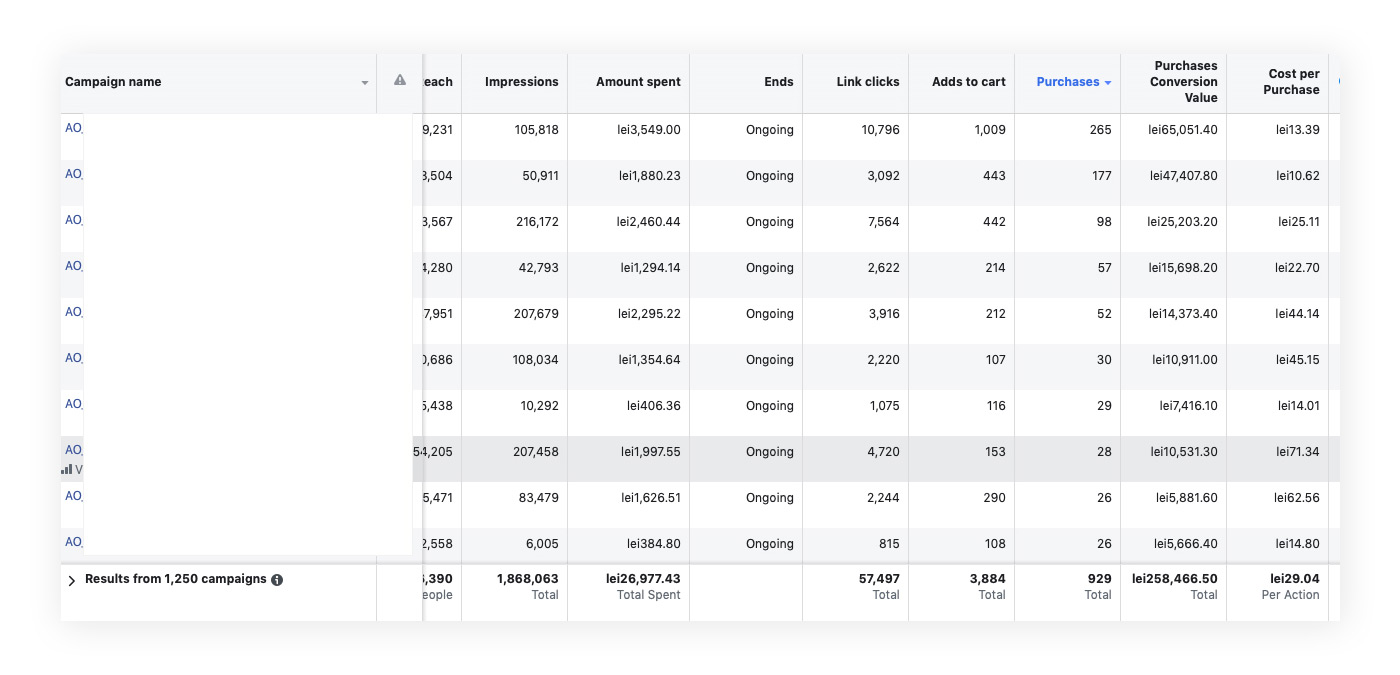Click the warning triangle column icon
The width and height of the screenshot is (1400, 675).
point(400,80)
